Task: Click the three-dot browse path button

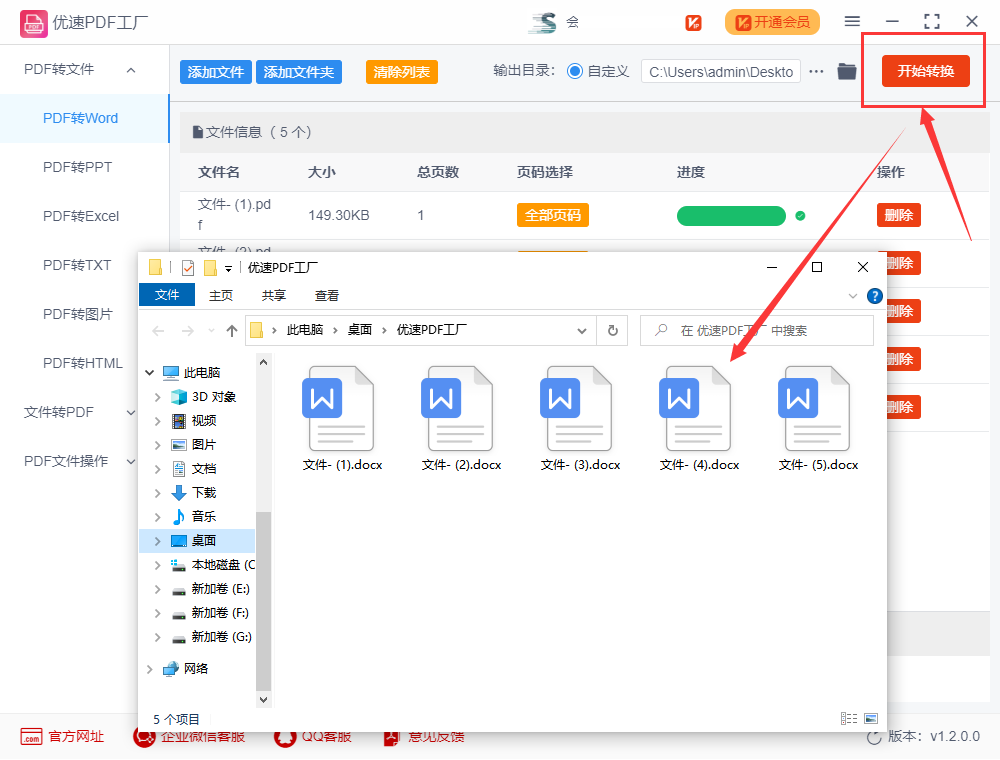Action: [816, 71]
